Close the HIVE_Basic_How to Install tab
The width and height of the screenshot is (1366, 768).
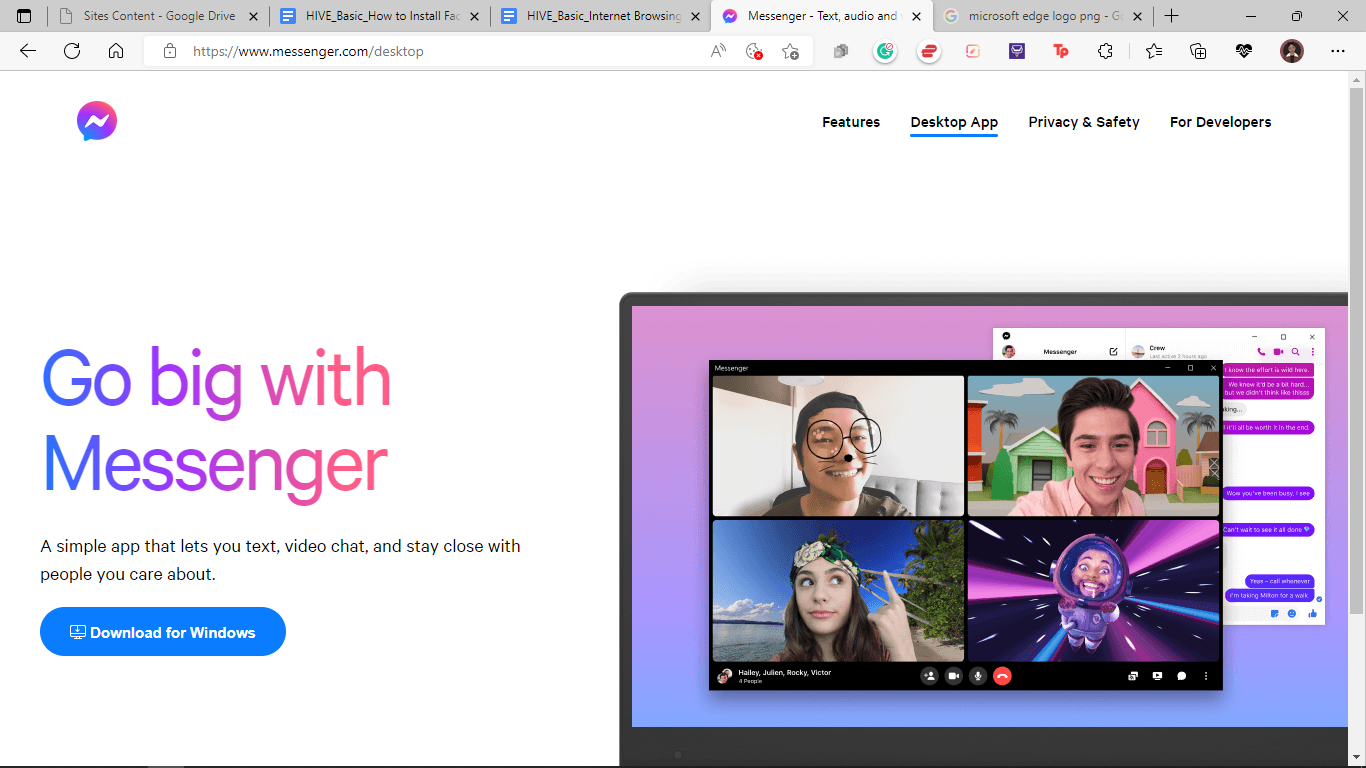click(x=474, y=16)
